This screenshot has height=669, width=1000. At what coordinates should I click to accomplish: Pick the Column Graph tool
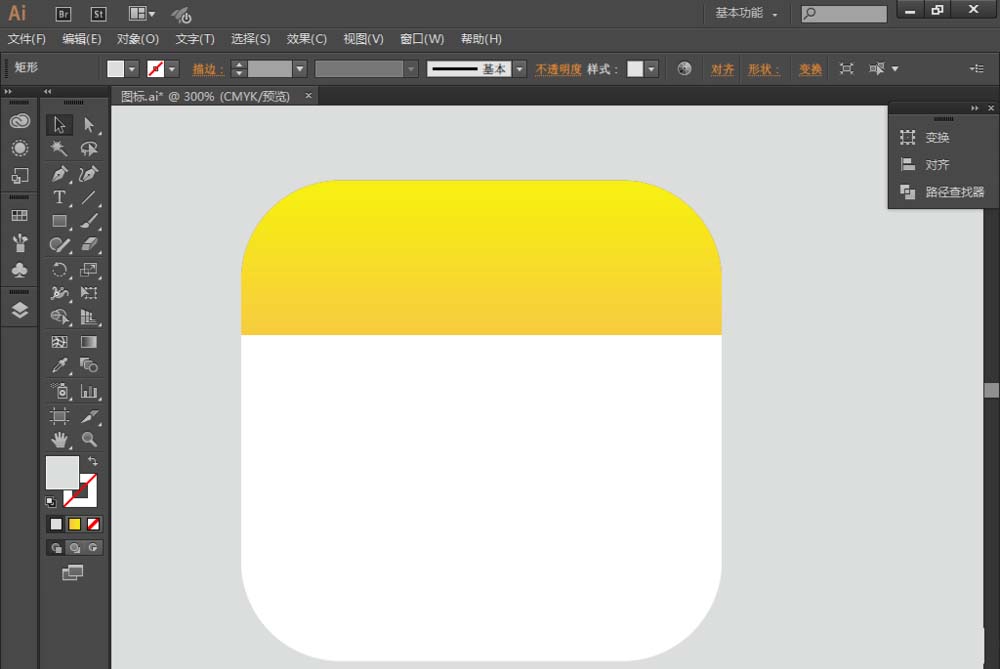89,391
